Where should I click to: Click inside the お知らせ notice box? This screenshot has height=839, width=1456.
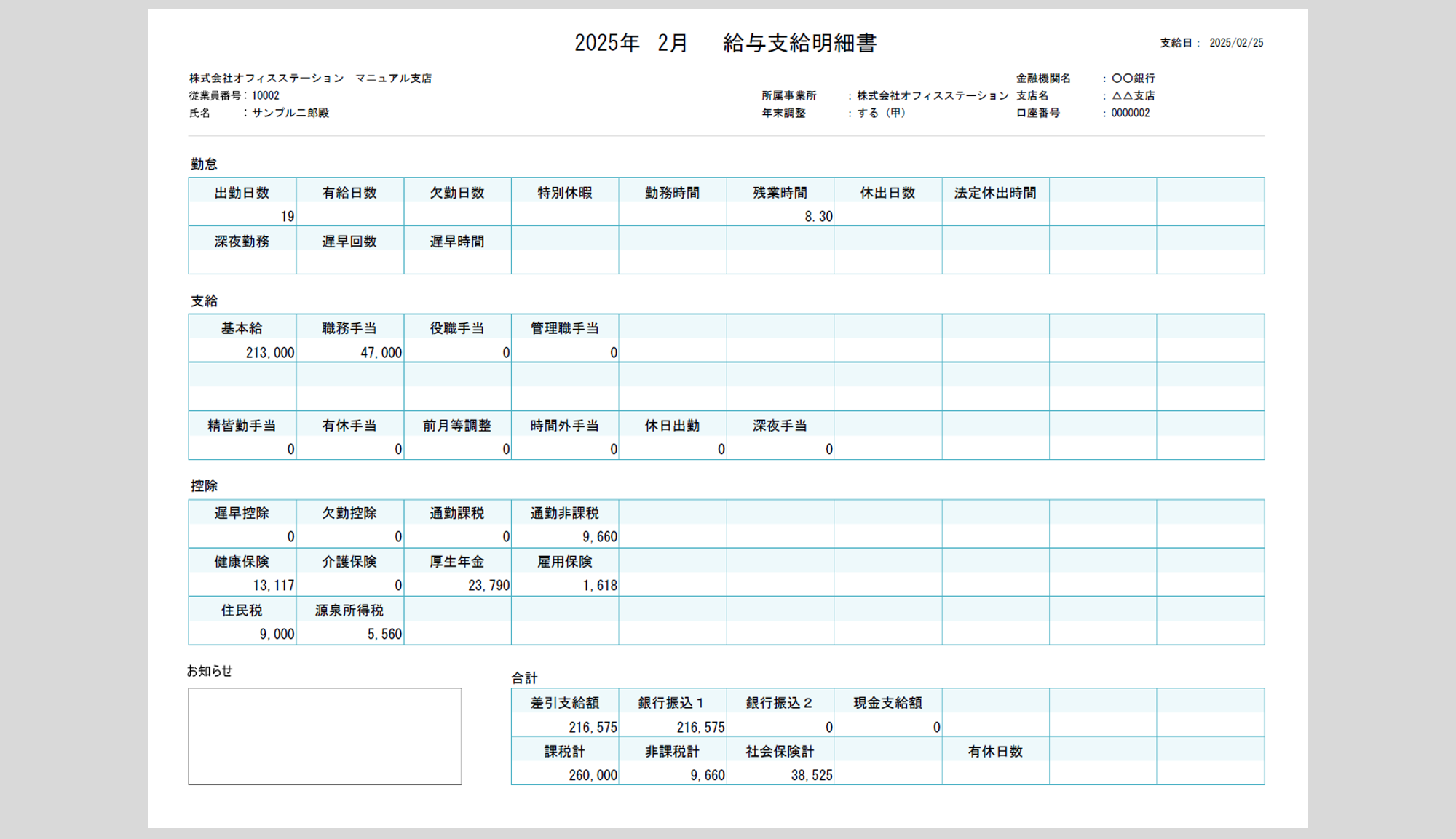(325, 736)
